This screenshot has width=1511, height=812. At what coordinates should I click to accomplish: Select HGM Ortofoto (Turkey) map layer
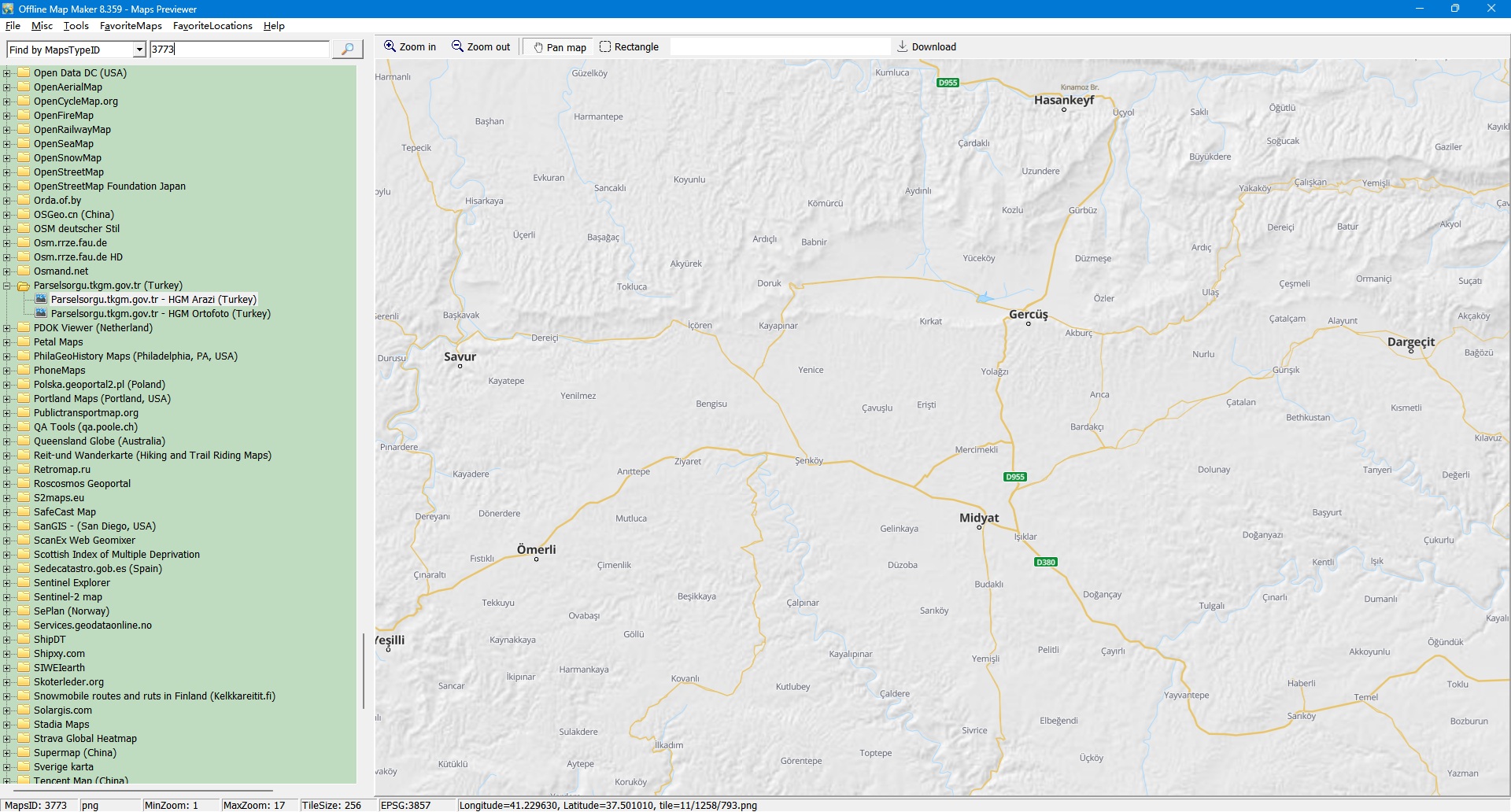point(161,314)
